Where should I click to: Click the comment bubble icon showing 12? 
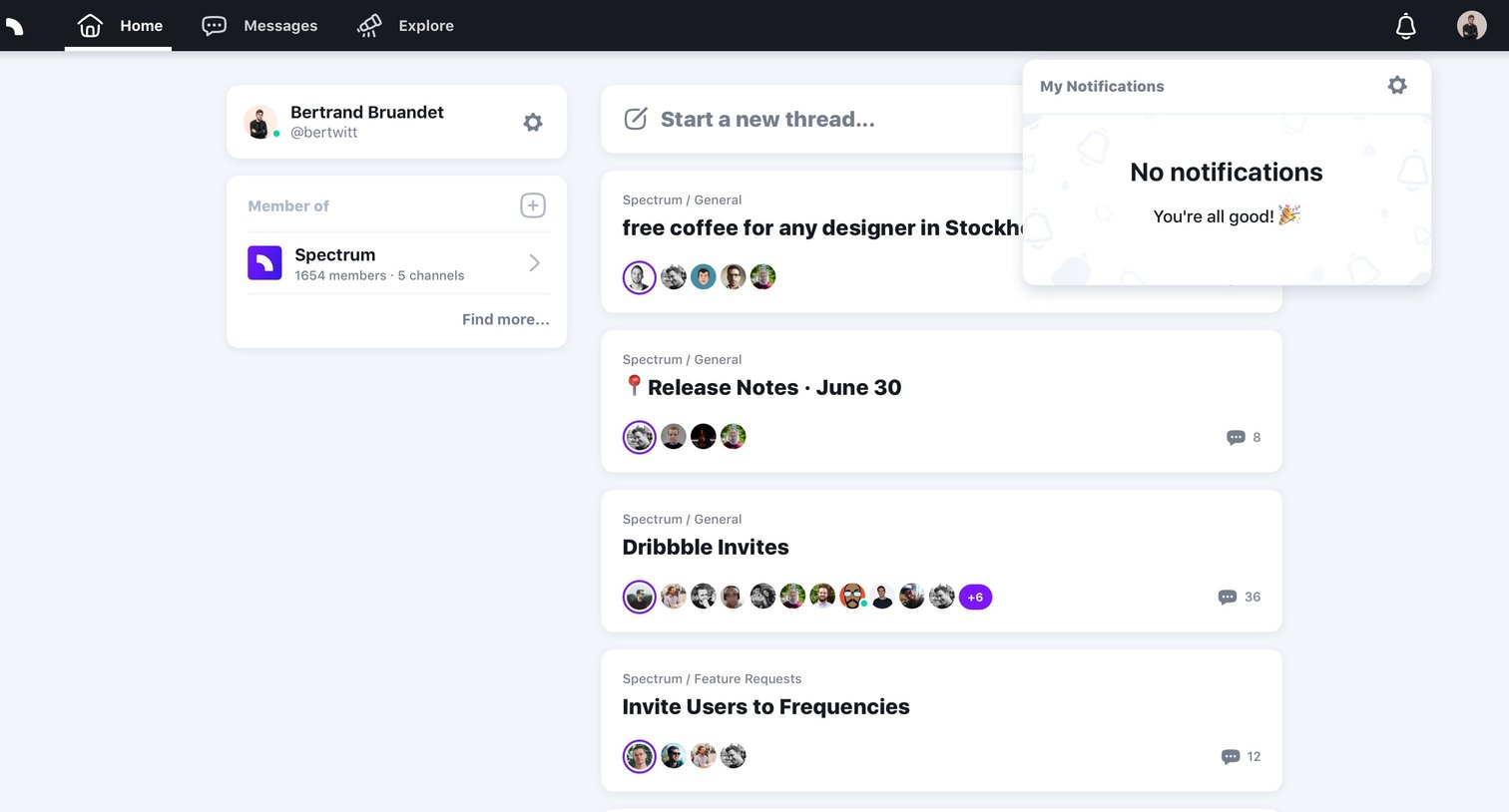[x=1231, y=757]
